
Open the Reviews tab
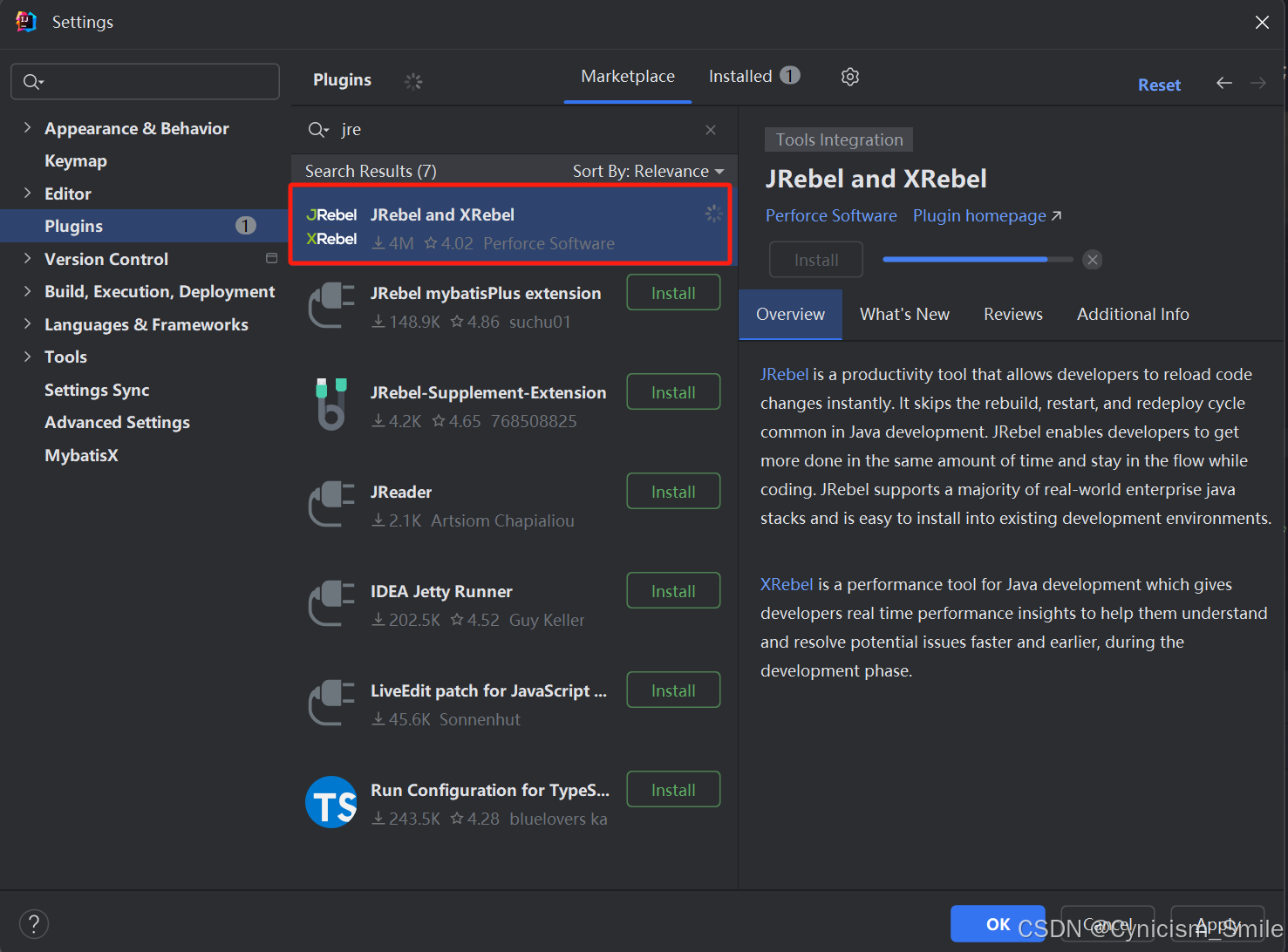point(1012,315)
